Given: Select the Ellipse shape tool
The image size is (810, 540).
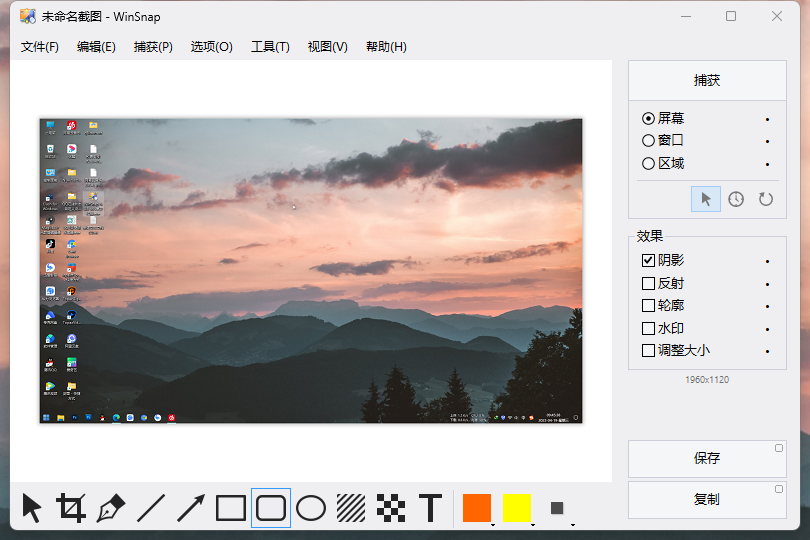Looking at the screenshot, I should [311, 508].
